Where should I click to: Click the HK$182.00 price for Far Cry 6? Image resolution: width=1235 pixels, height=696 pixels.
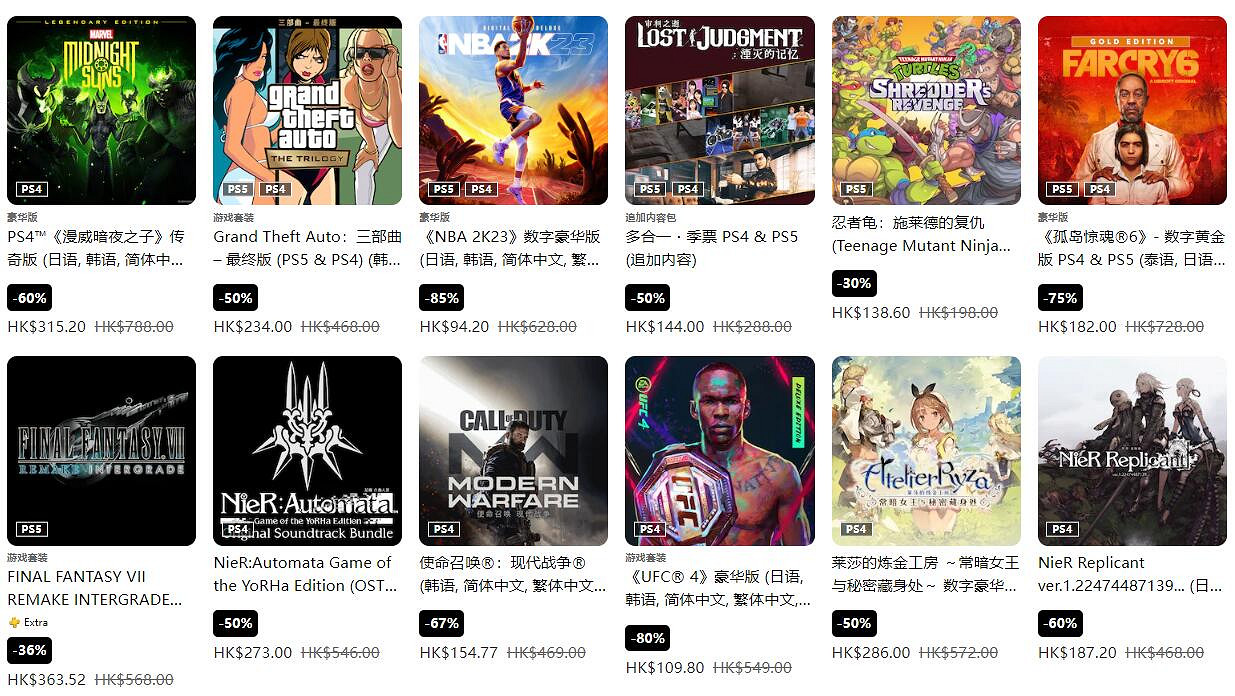click(x=1077, y=326)
